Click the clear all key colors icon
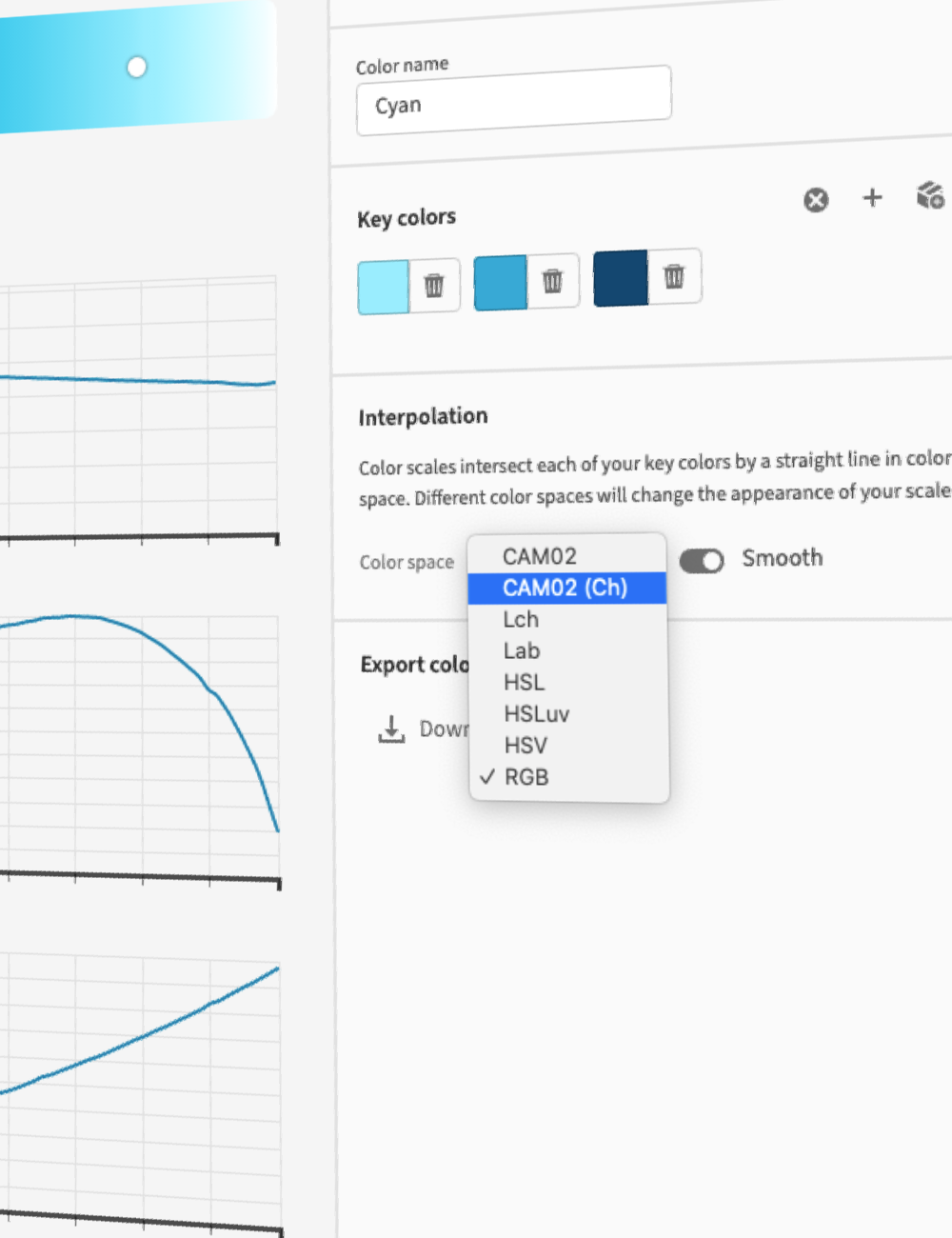 click(x=816, y=200)
